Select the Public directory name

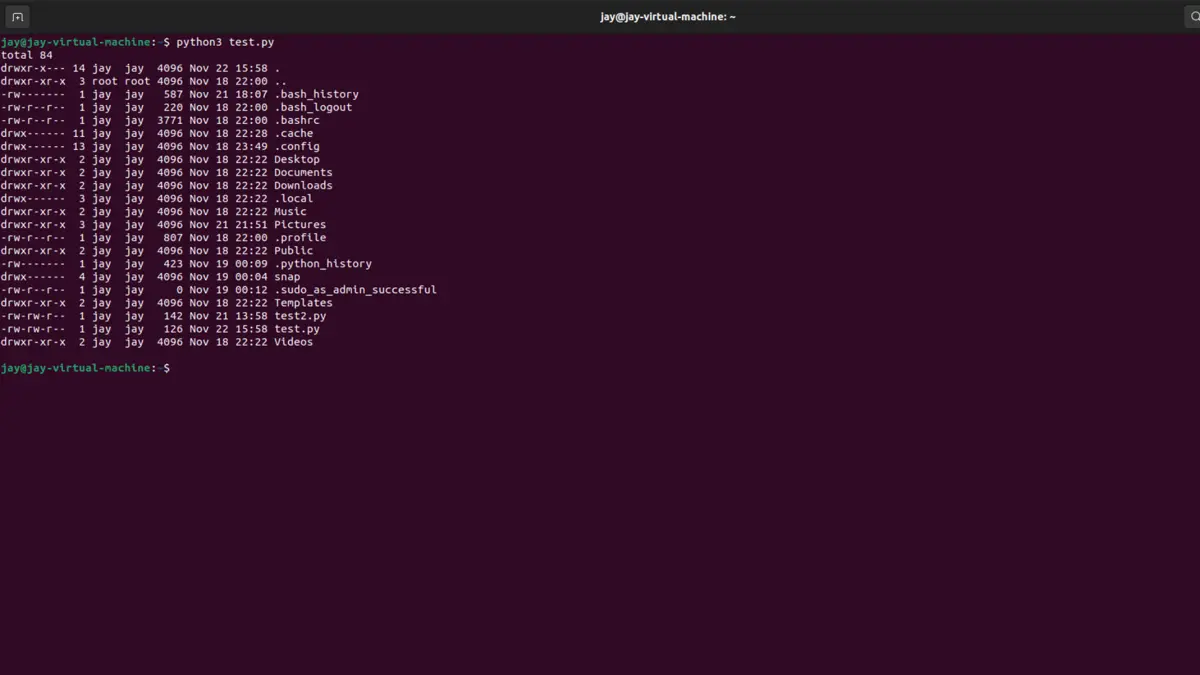[294, 250]
